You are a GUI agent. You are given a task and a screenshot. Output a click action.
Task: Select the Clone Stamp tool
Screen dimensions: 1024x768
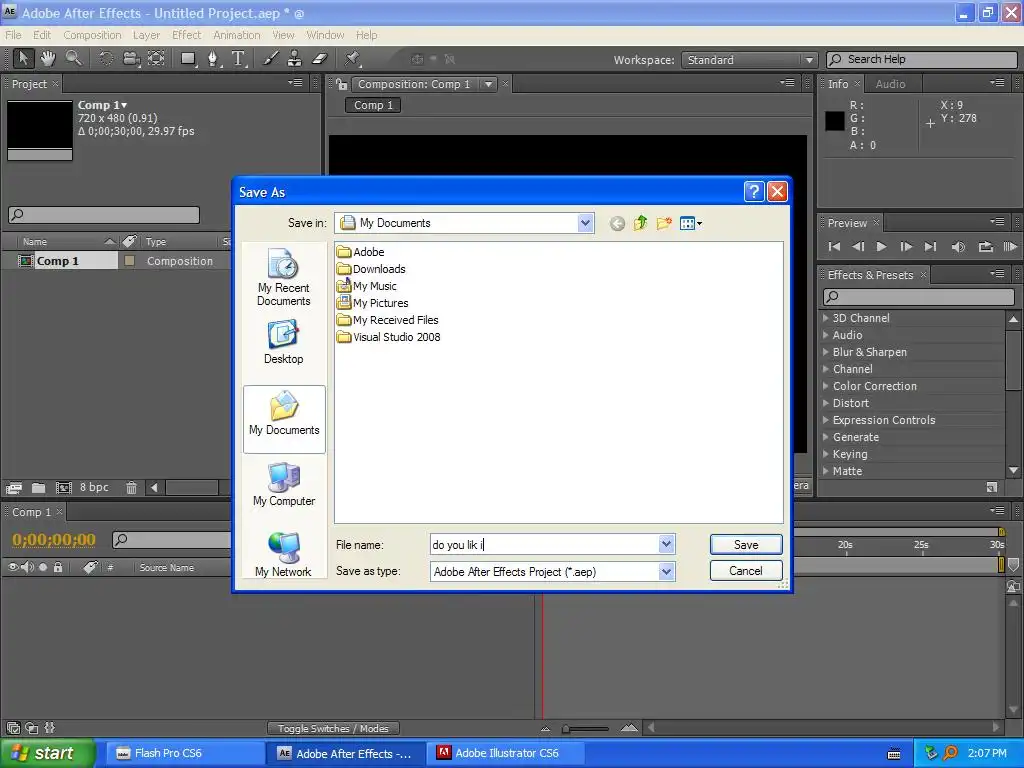click(295, 59)
